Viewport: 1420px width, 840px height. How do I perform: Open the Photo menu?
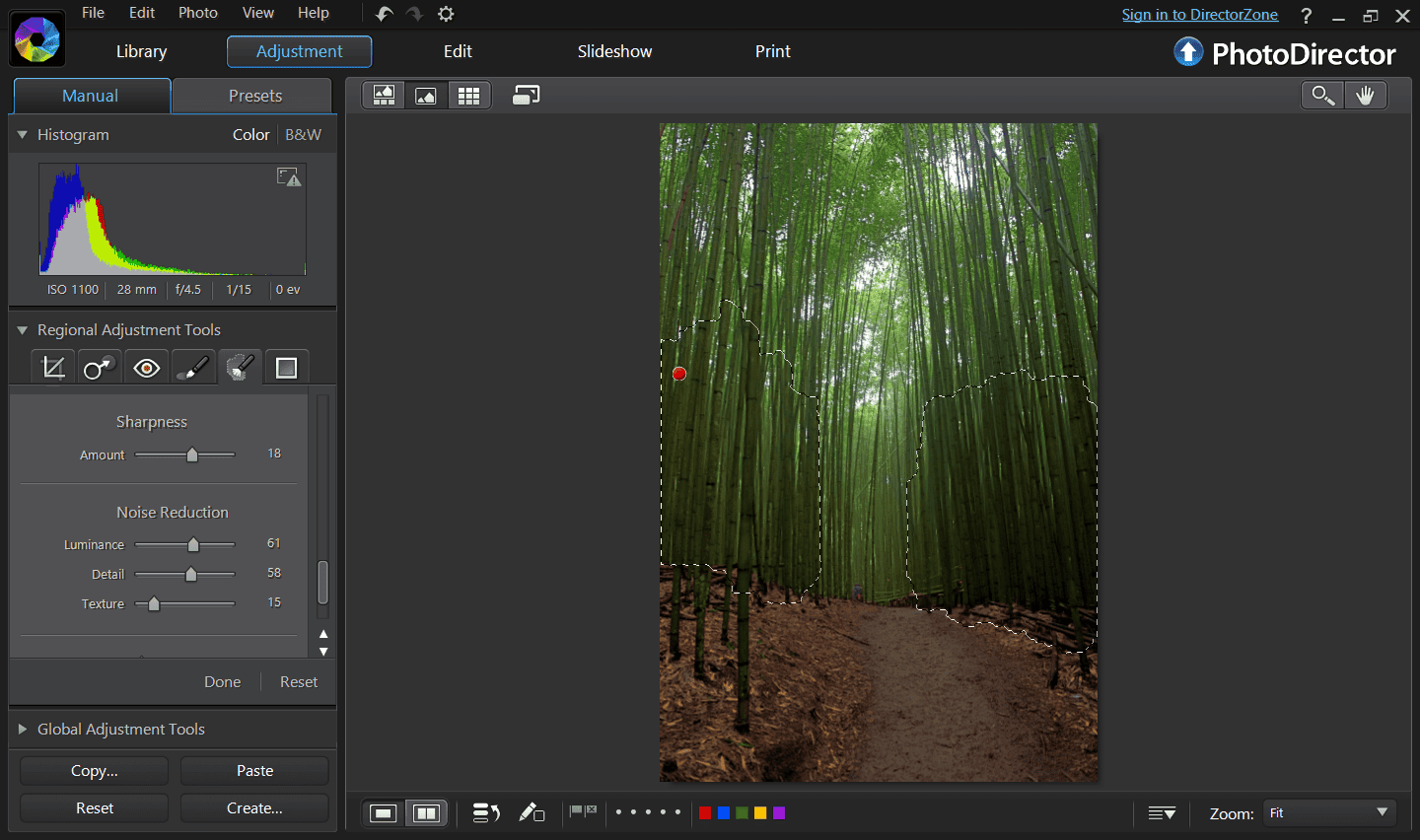tap(198, 13)
